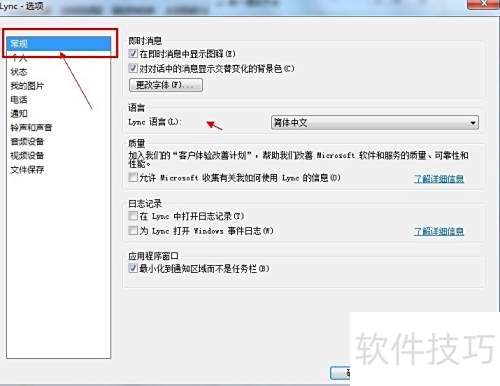Switch to the 电话 options category

click(19, 100)
